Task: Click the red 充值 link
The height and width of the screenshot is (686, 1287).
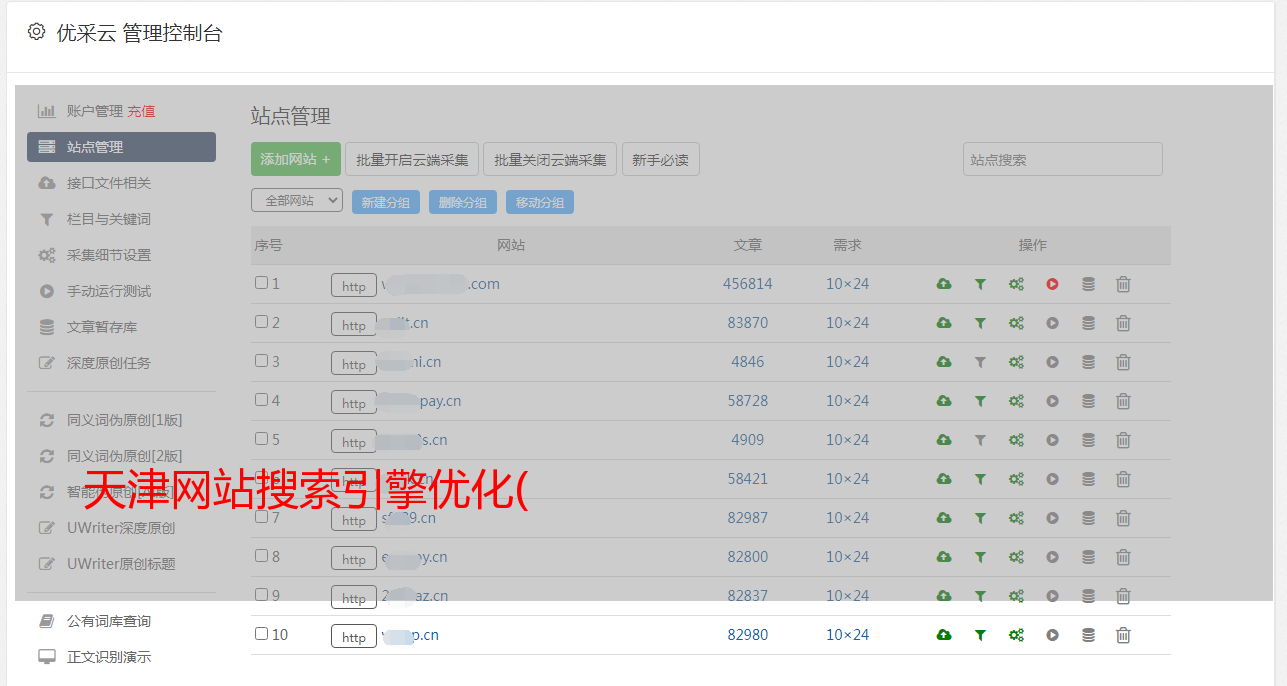Action: coord(141,111)
